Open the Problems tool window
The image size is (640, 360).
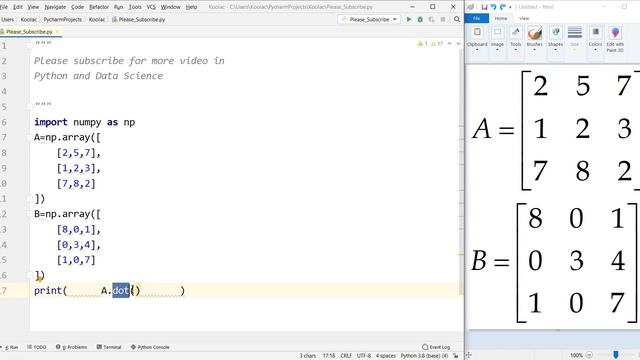pyautogui.click(x=71, y=347)
